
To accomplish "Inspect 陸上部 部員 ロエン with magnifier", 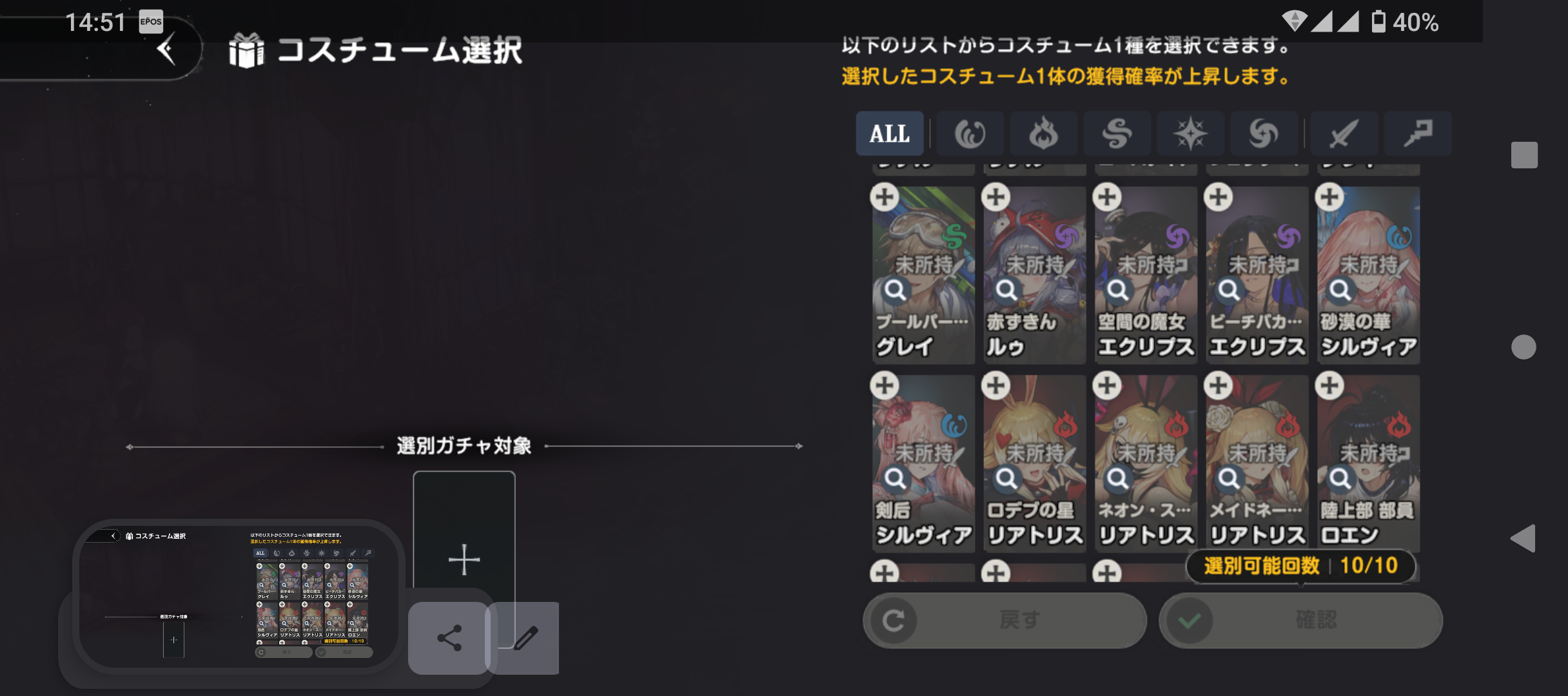I will 1340,478.
